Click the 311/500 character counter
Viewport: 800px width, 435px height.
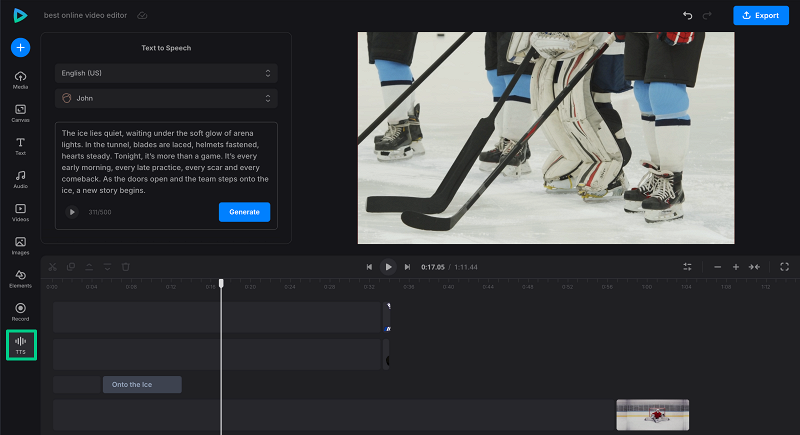99,212
